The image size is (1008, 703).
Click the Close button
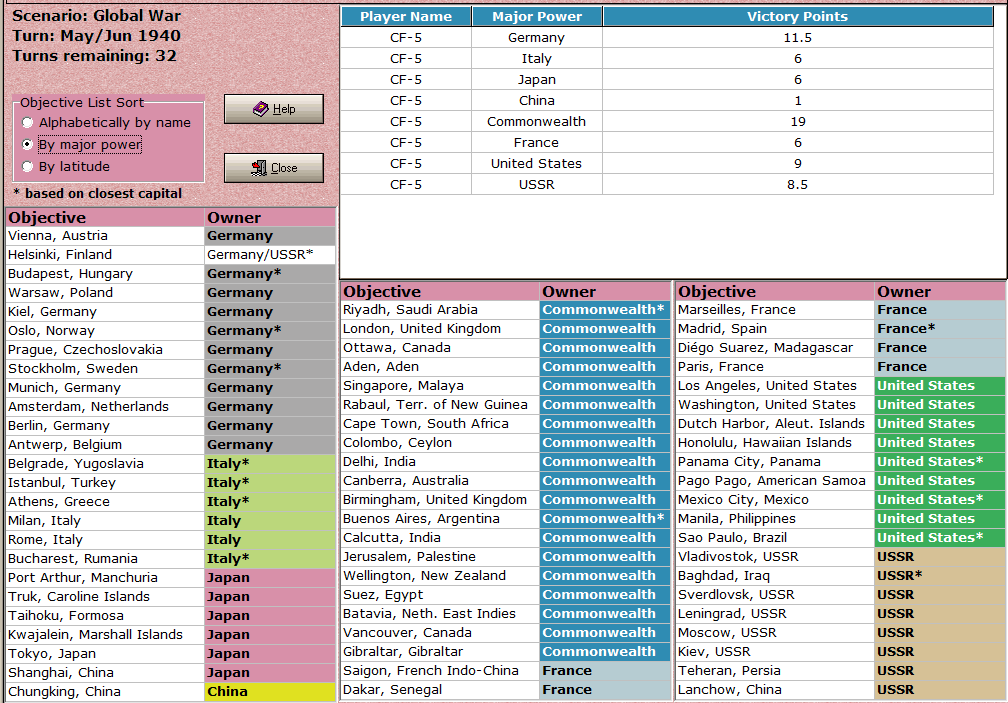(x=274, y=168)
